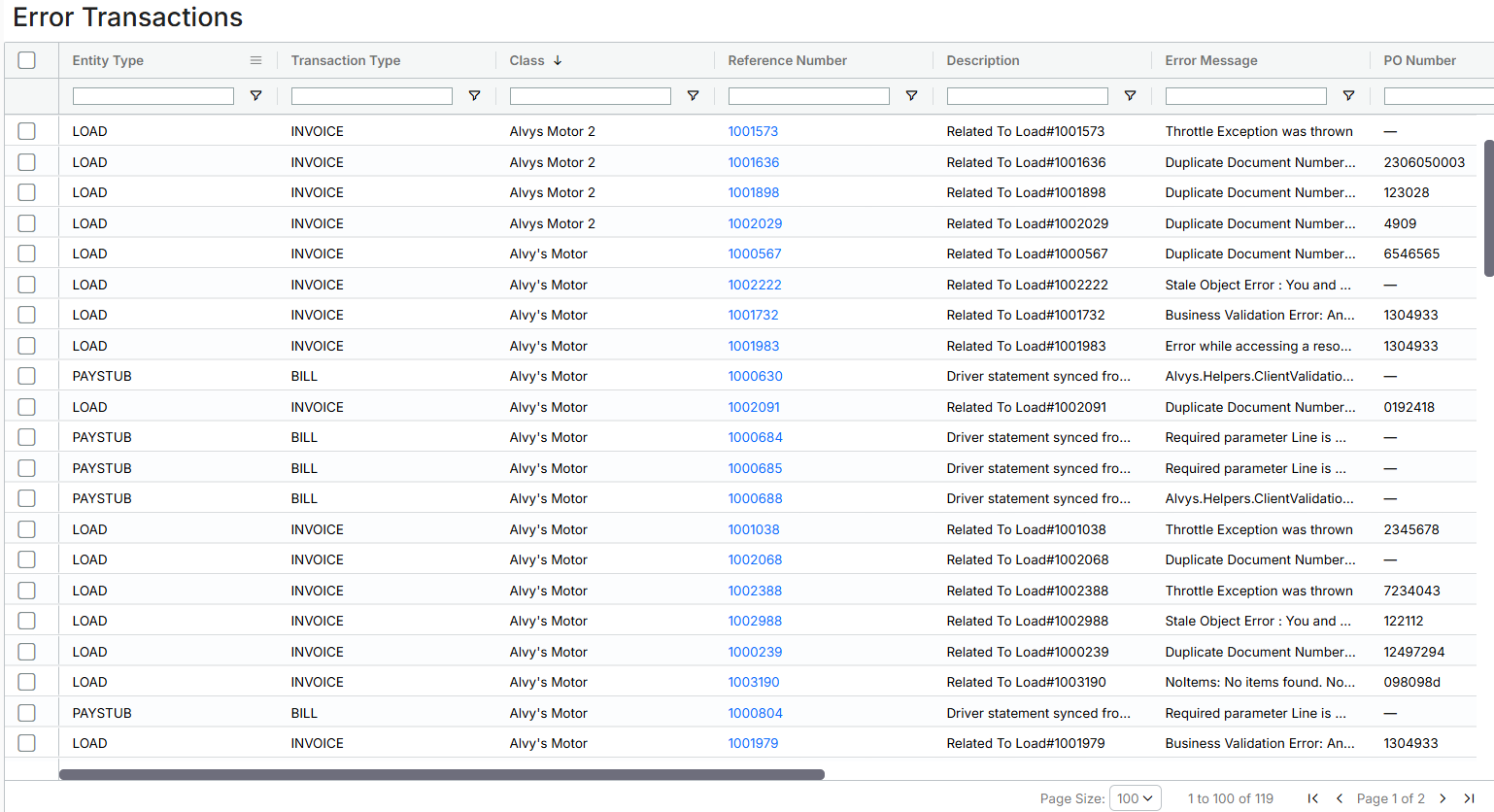1494x812 pixels.
Task: Click the vertical scrollbar thumb
Action: tap(1488, 208)
